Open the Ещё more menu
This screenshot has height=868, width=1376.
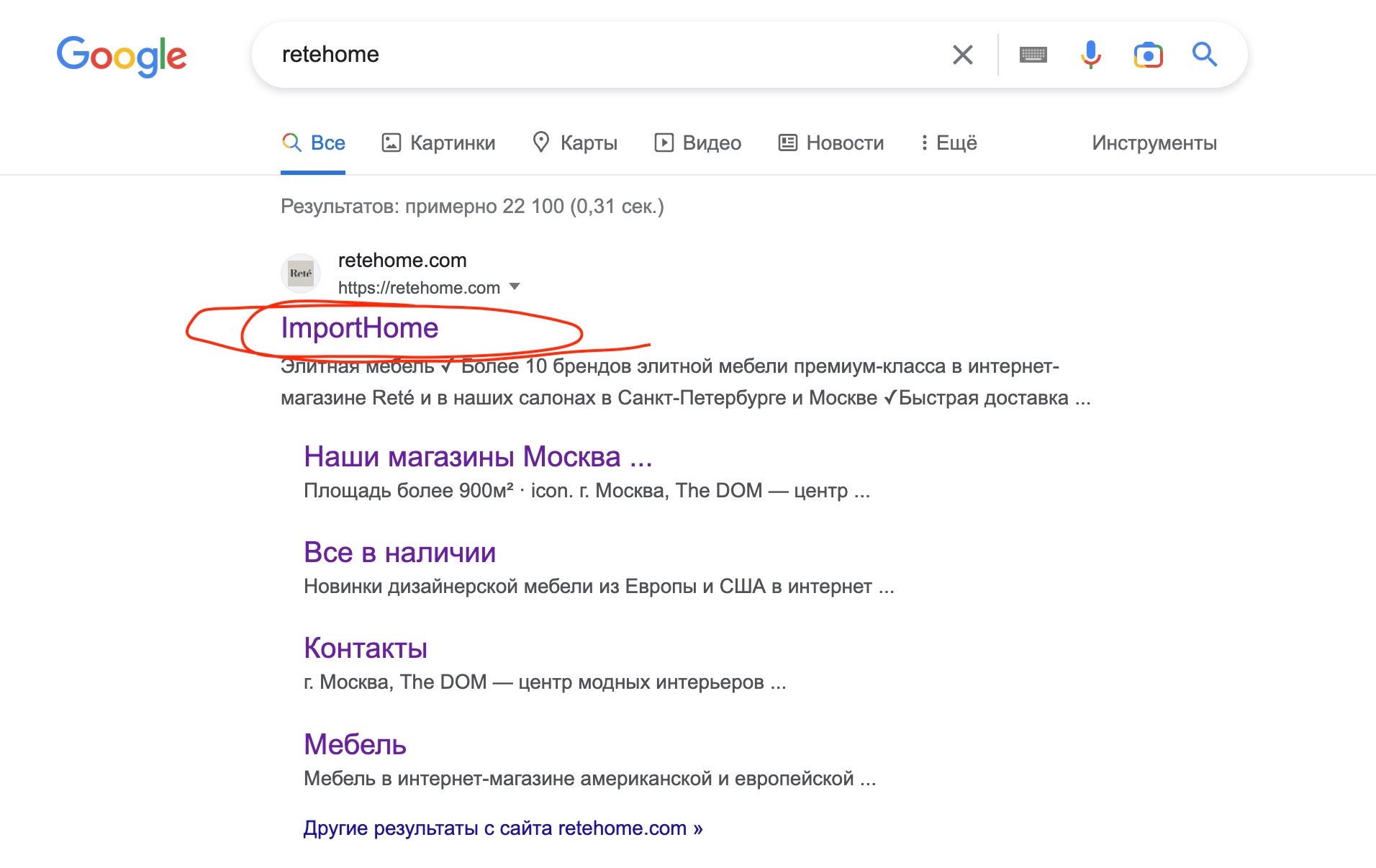click(949, 143)
